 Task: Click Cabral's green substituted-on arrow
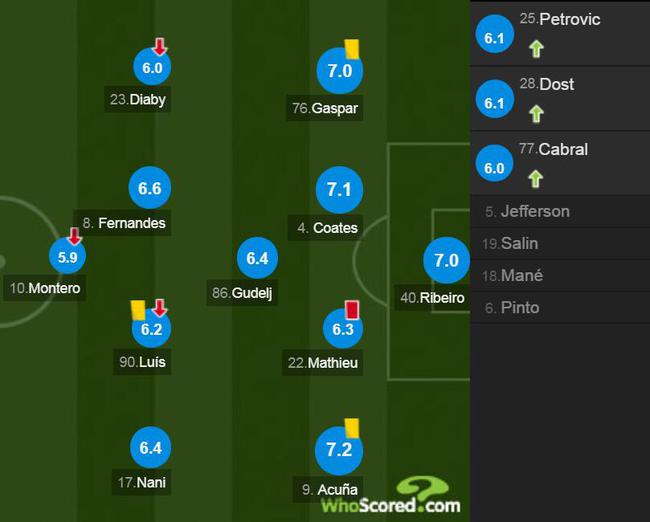click(536, 179)
